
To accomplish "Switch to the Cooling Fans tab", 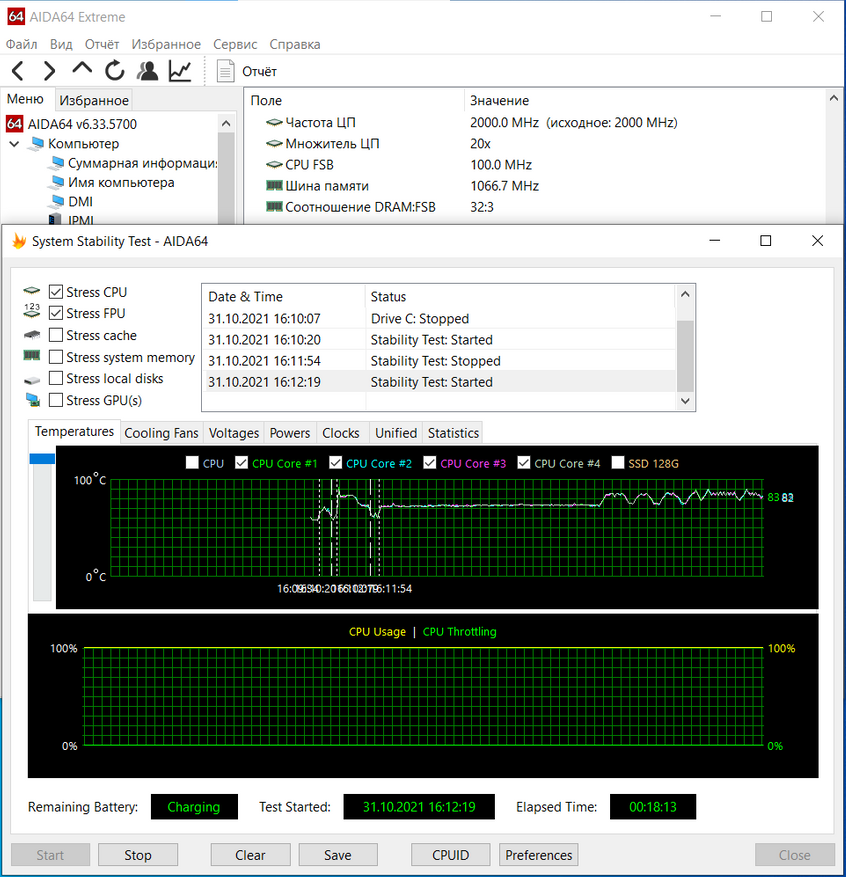I will coord(161,433).
